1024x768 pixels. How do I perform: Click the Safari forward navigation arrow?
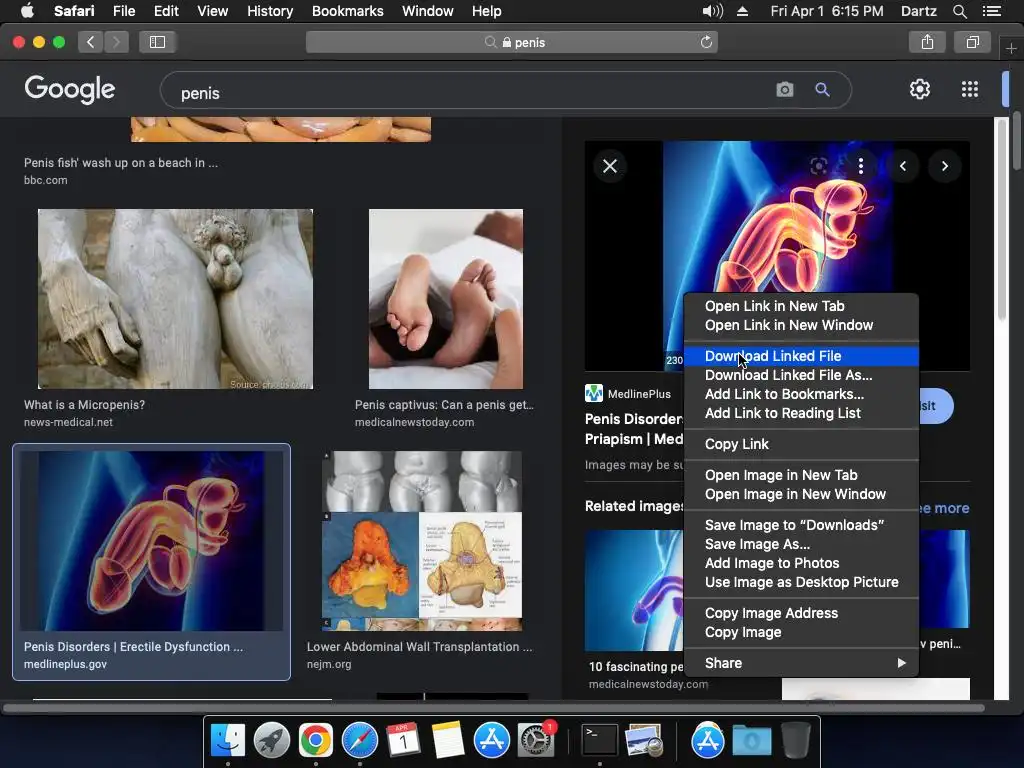(116, 42)
